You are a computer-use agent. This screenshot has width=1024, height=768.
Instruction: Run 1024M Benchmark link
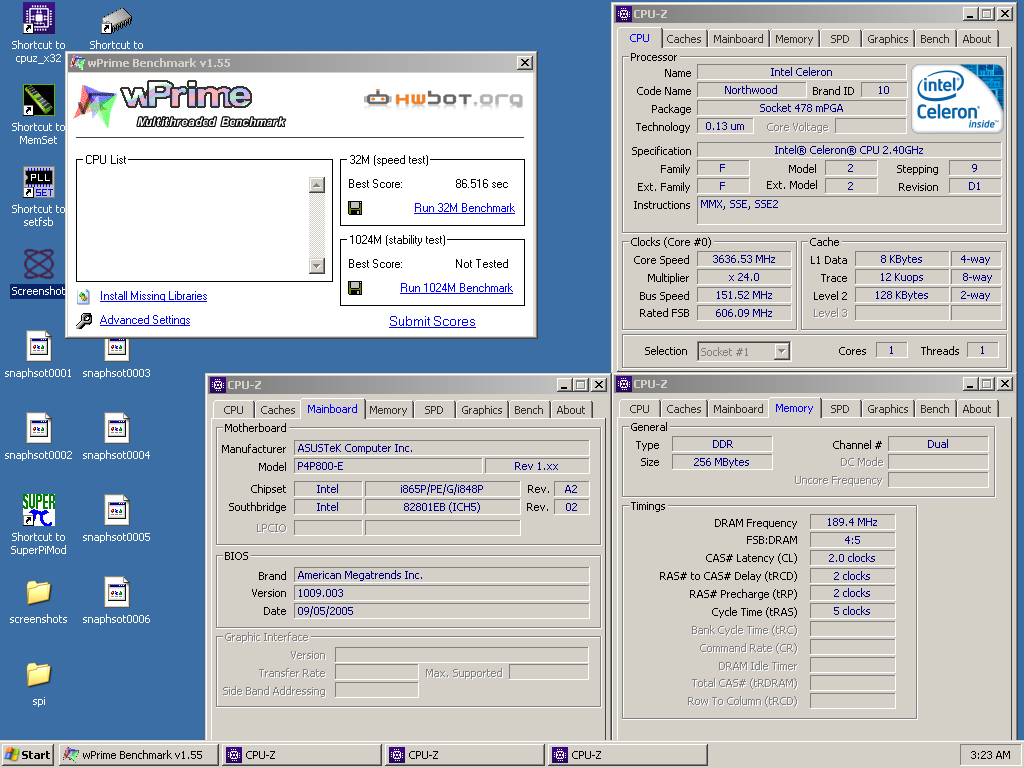[456, 288]
